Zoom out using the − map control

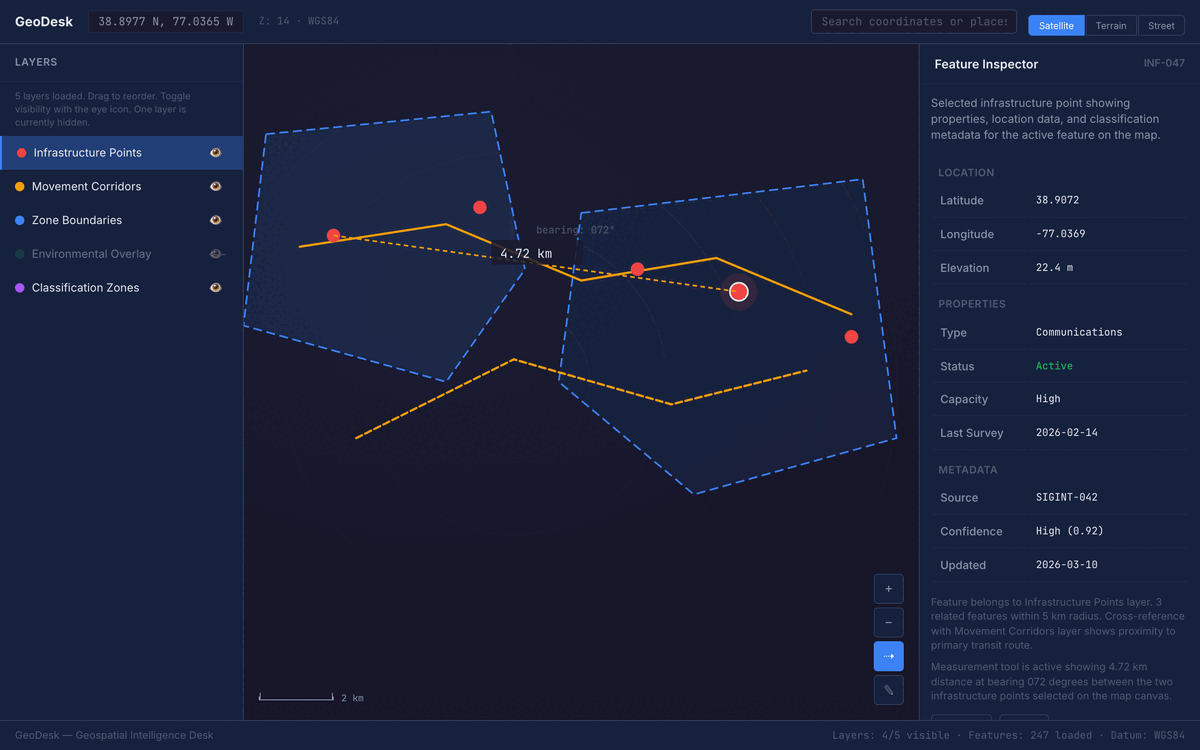point(888,622)
